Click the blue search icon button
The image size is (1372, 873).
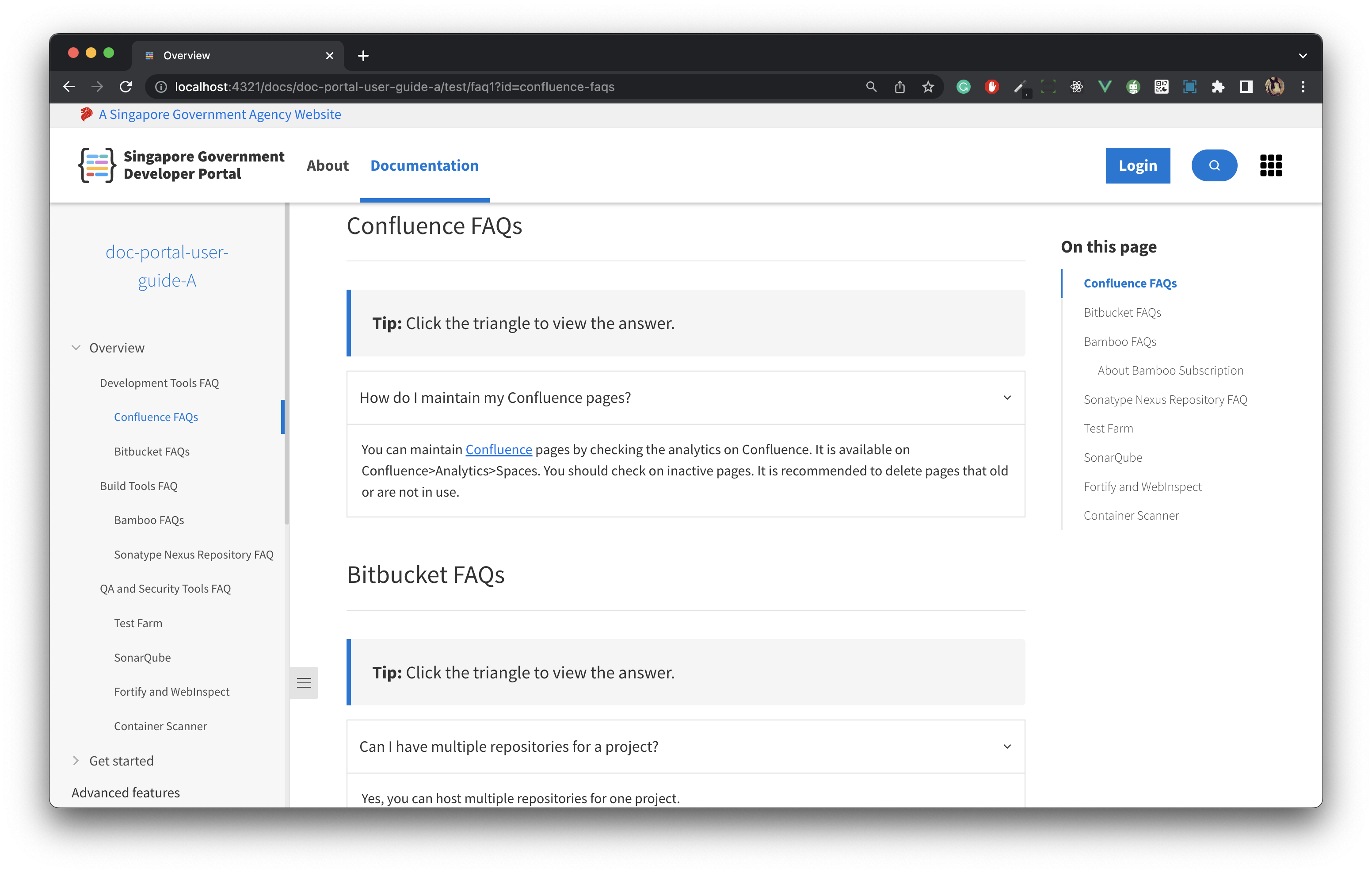pyautogui.click(x=1214, y=165)
